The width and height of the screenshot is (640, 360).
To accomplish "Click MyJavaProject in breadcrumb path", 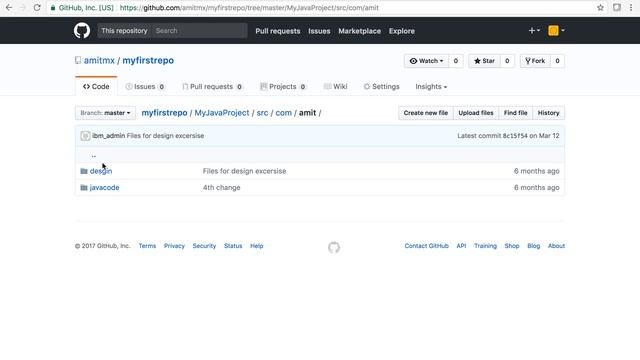I will tap(222, 113).
